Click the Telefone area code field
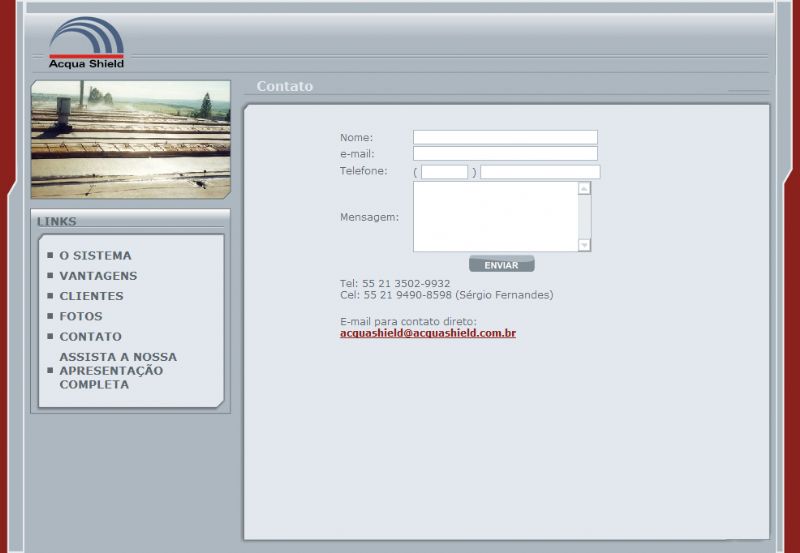This screenshot has height=553, width=800. click(444, 172)
